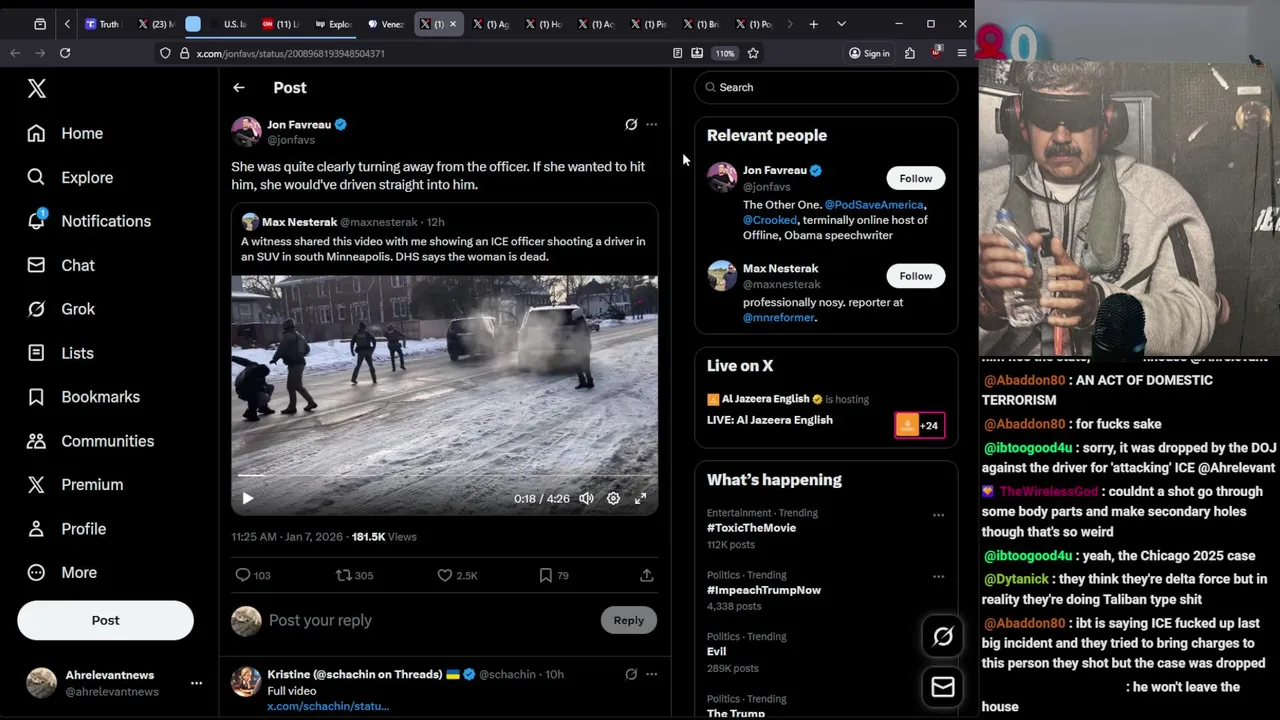Open more options for #ImpeachTrumpNow trend

938,577
